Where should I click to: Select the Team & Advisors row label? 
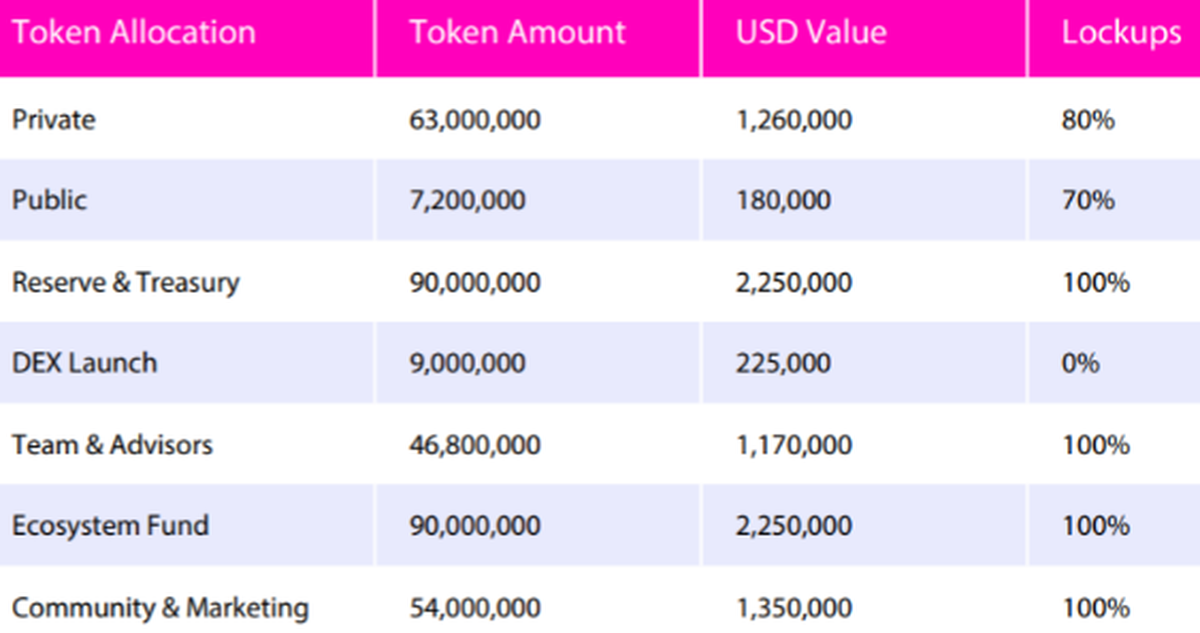[112, 444]
